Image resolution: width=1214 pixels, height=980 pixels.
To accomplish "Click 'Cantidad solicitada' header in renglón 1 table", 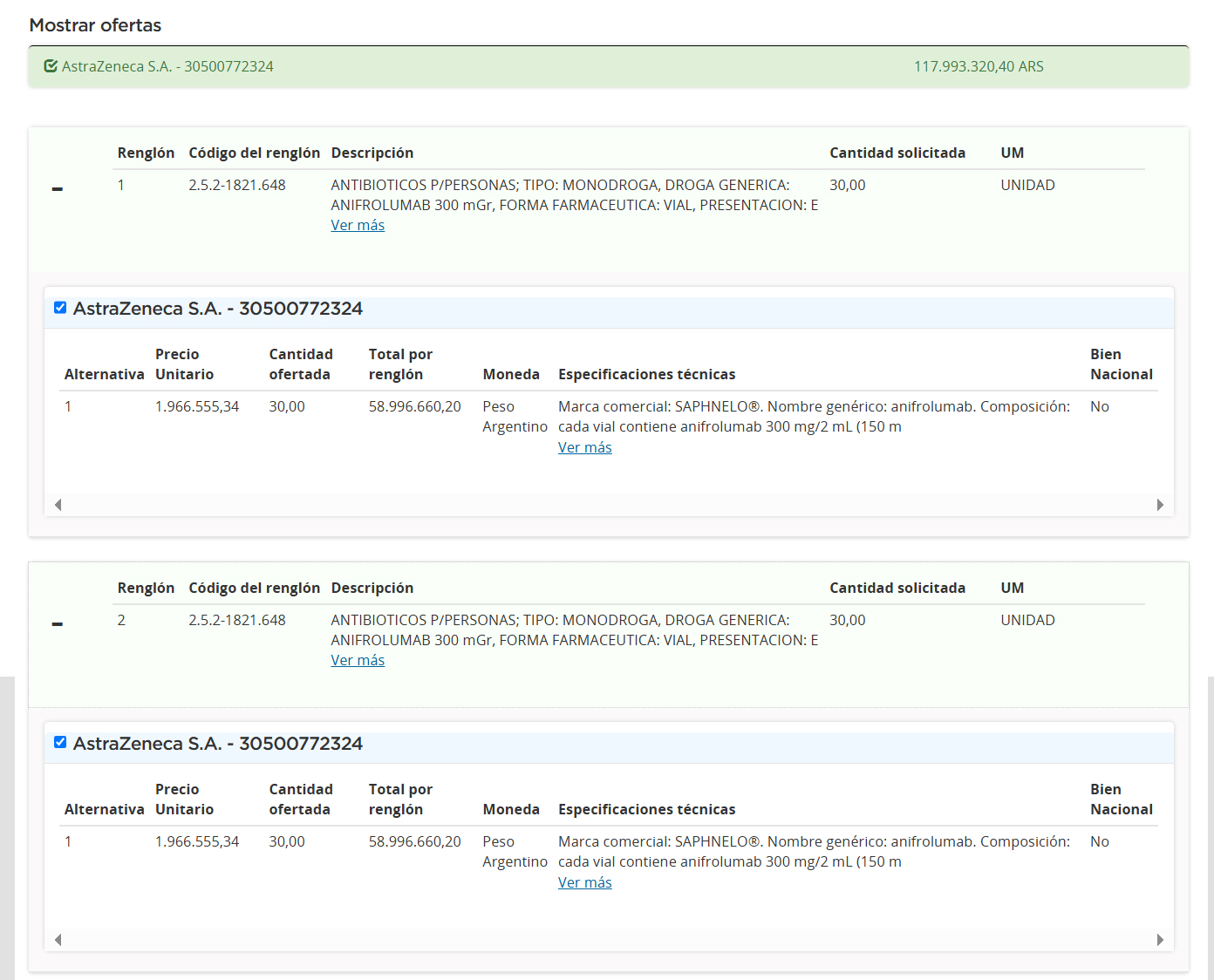I will click(897, 153).
